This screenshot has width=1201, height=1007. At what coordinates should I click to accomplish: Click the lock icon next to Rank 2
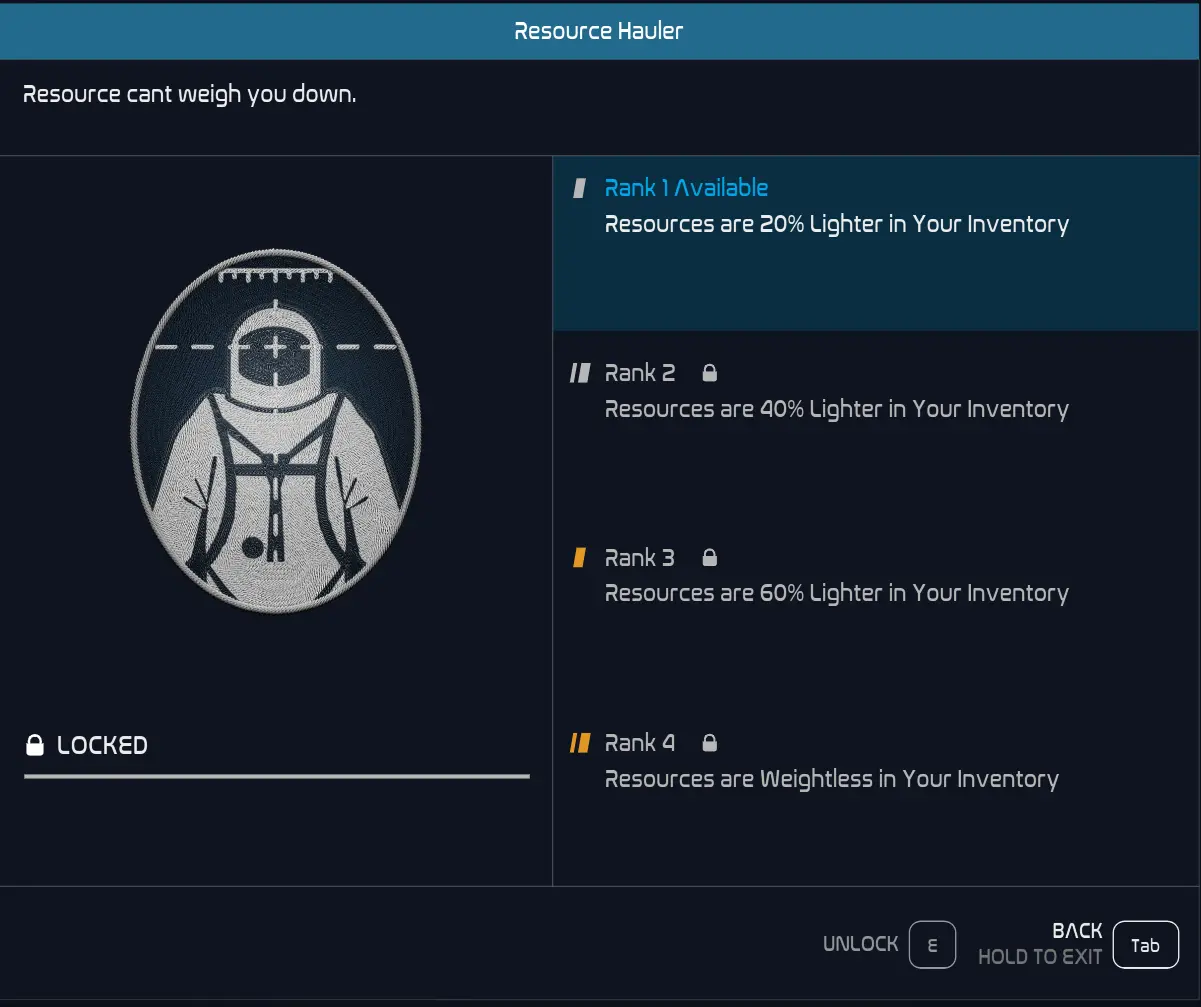point(710,373)
